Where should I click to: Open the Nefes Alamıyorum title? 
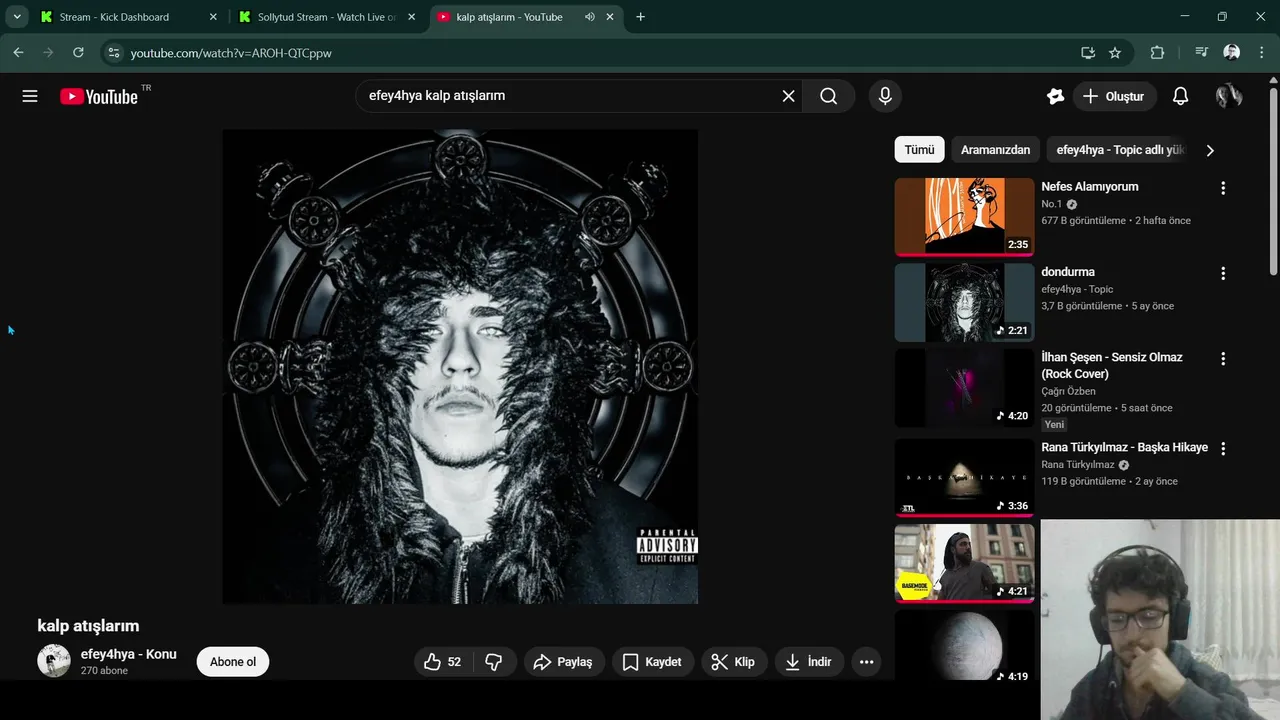coord(1090,187)
